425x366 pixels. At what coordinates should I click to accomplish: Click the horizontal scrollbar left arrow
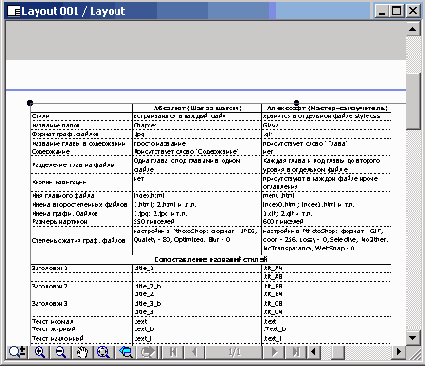313,351
